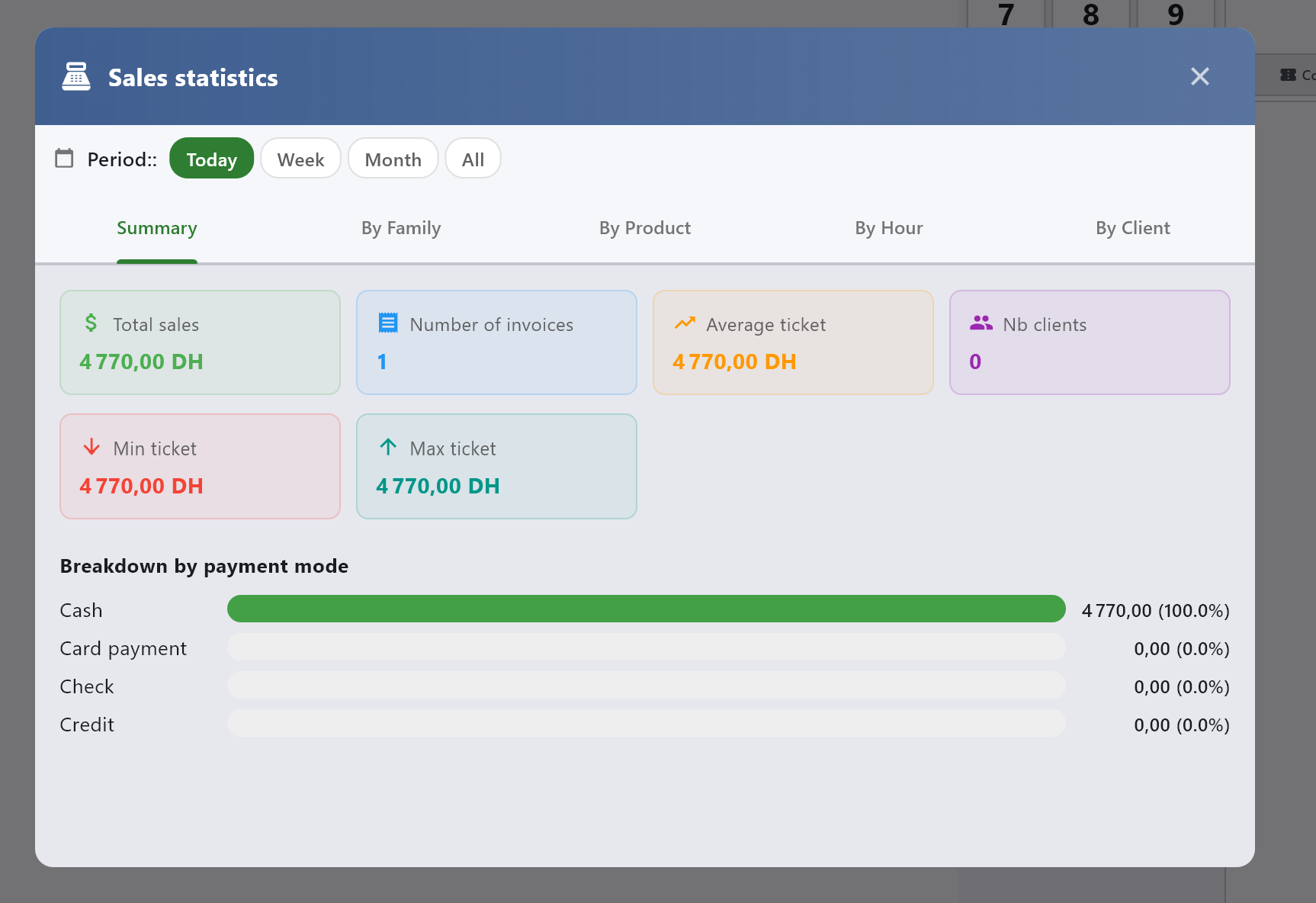1316x903 pixels.
Task: Click the orange trending-up Average ticket icon
Action: click(x=685, y=323)
